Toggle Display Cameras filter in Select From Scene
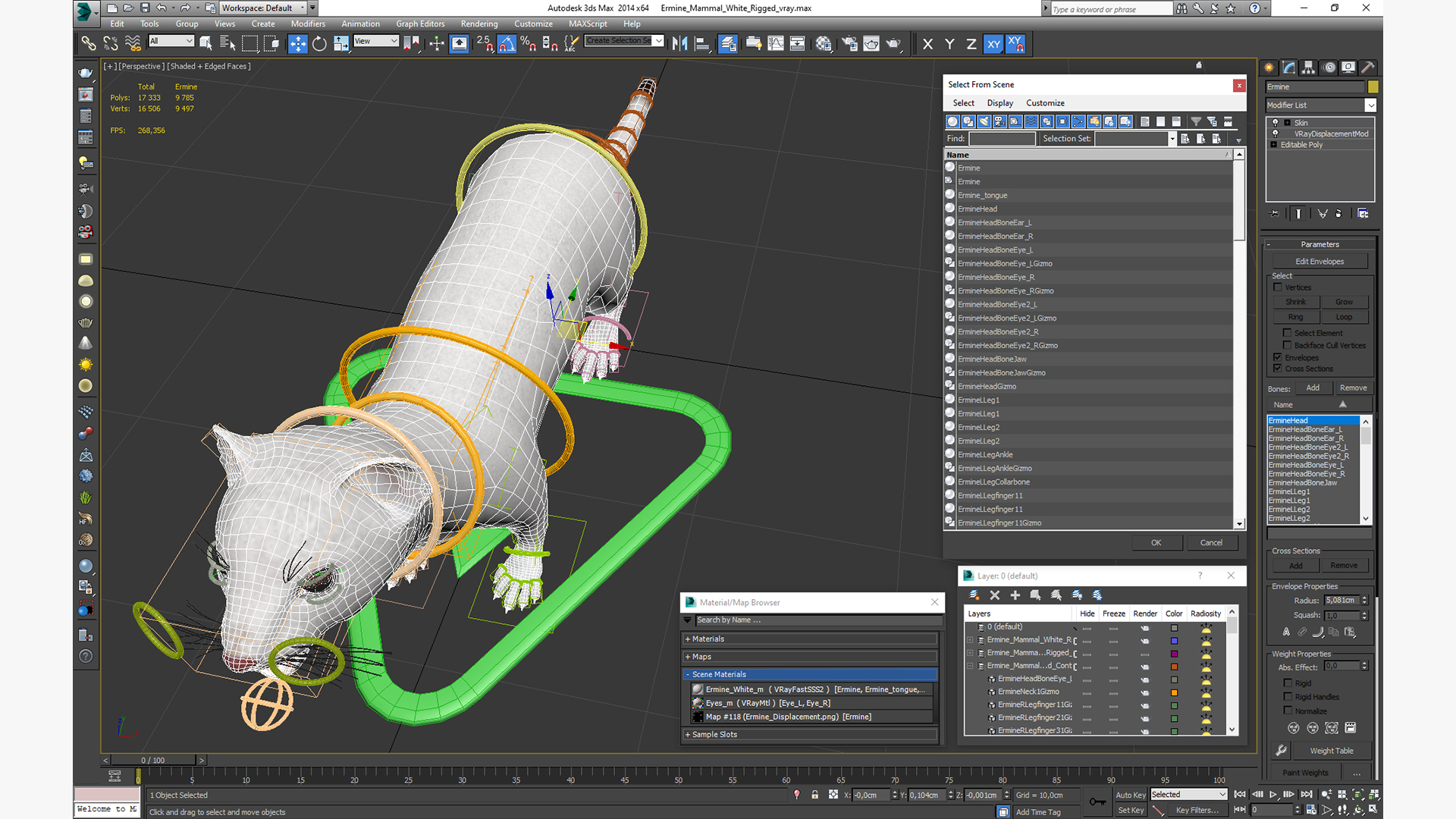The height and width of the screenshot is (819, 1456). (999, 121)
